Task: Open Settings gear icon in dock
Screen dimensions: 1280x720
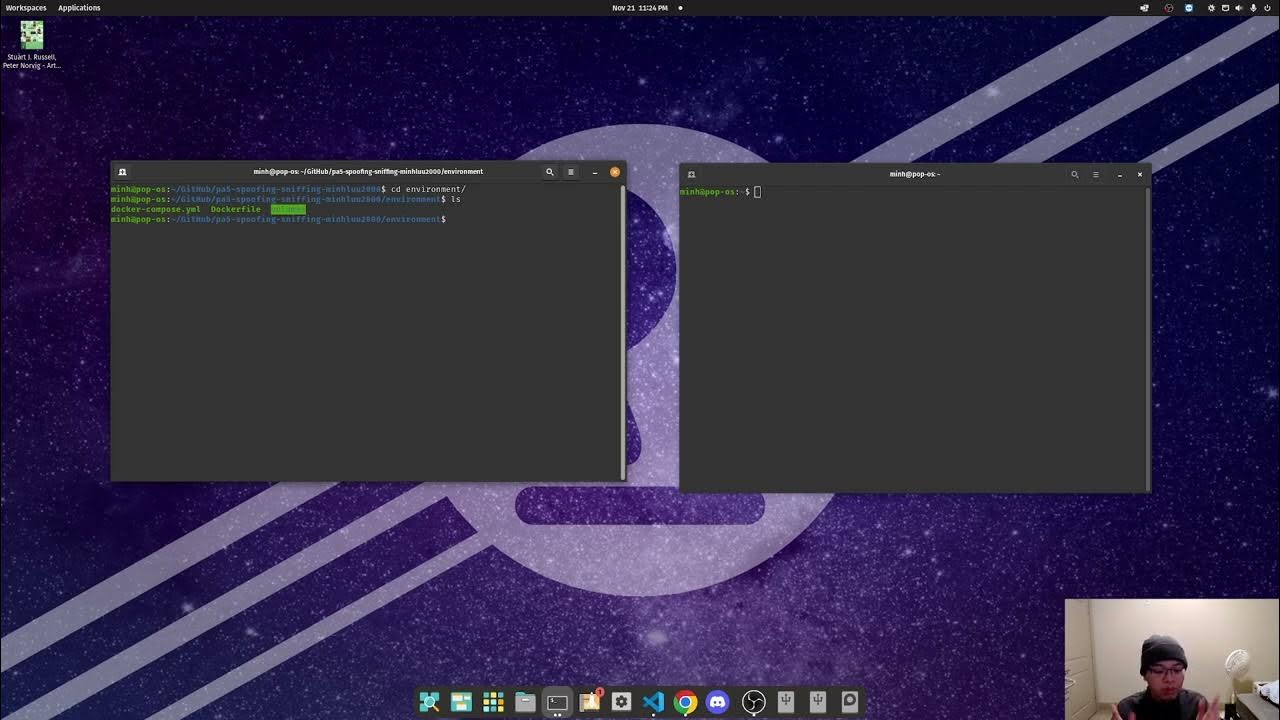Action: [621, 702]
